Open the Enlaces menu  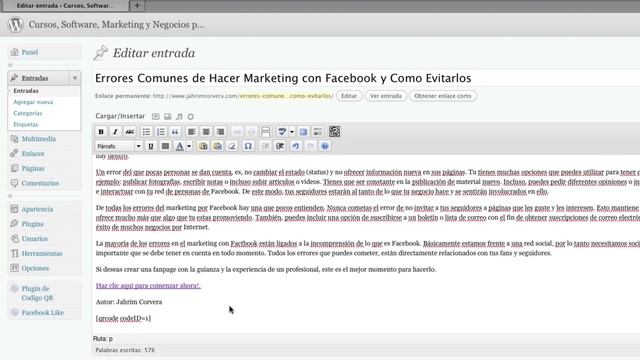point(33,153)
